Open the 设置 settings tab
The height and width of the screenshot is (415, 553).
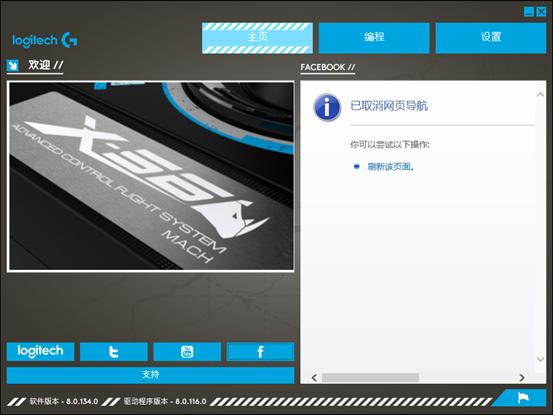[x=491, y=38]
